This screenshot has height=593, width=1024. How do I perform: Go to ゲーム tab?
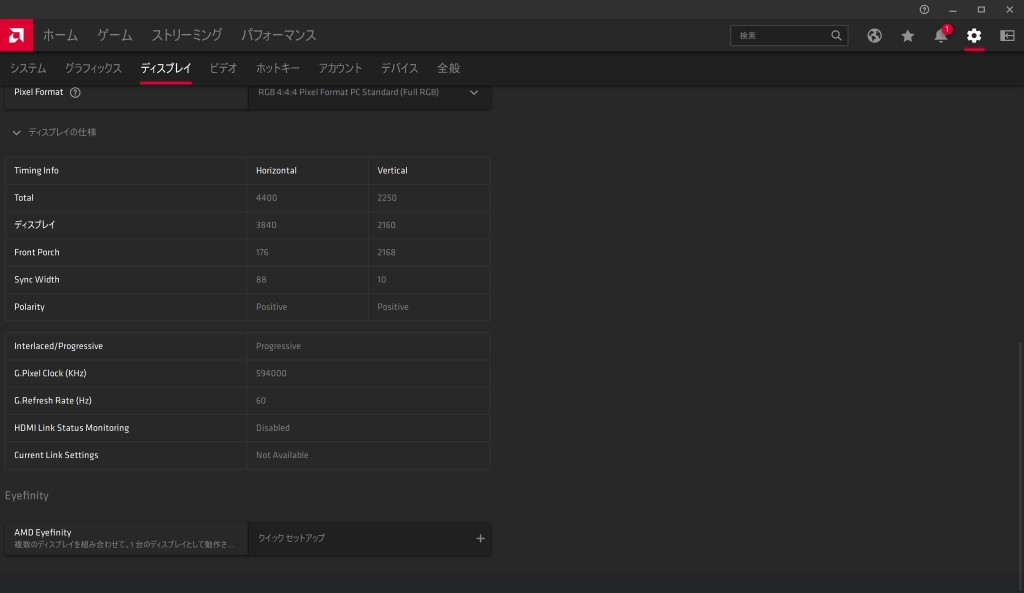[114, 35]
